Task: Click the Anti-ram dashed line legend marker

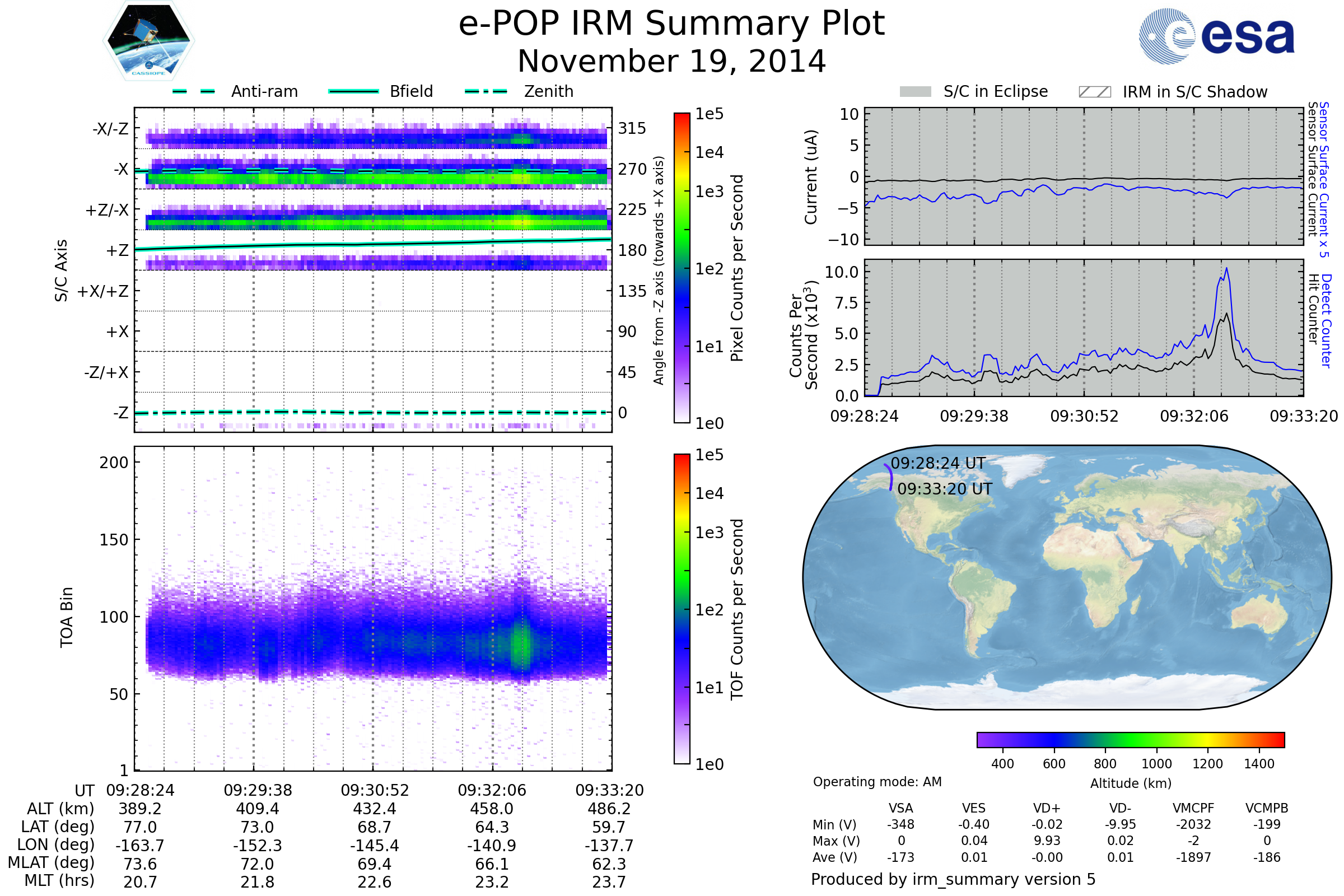Action: coord(194,91)
